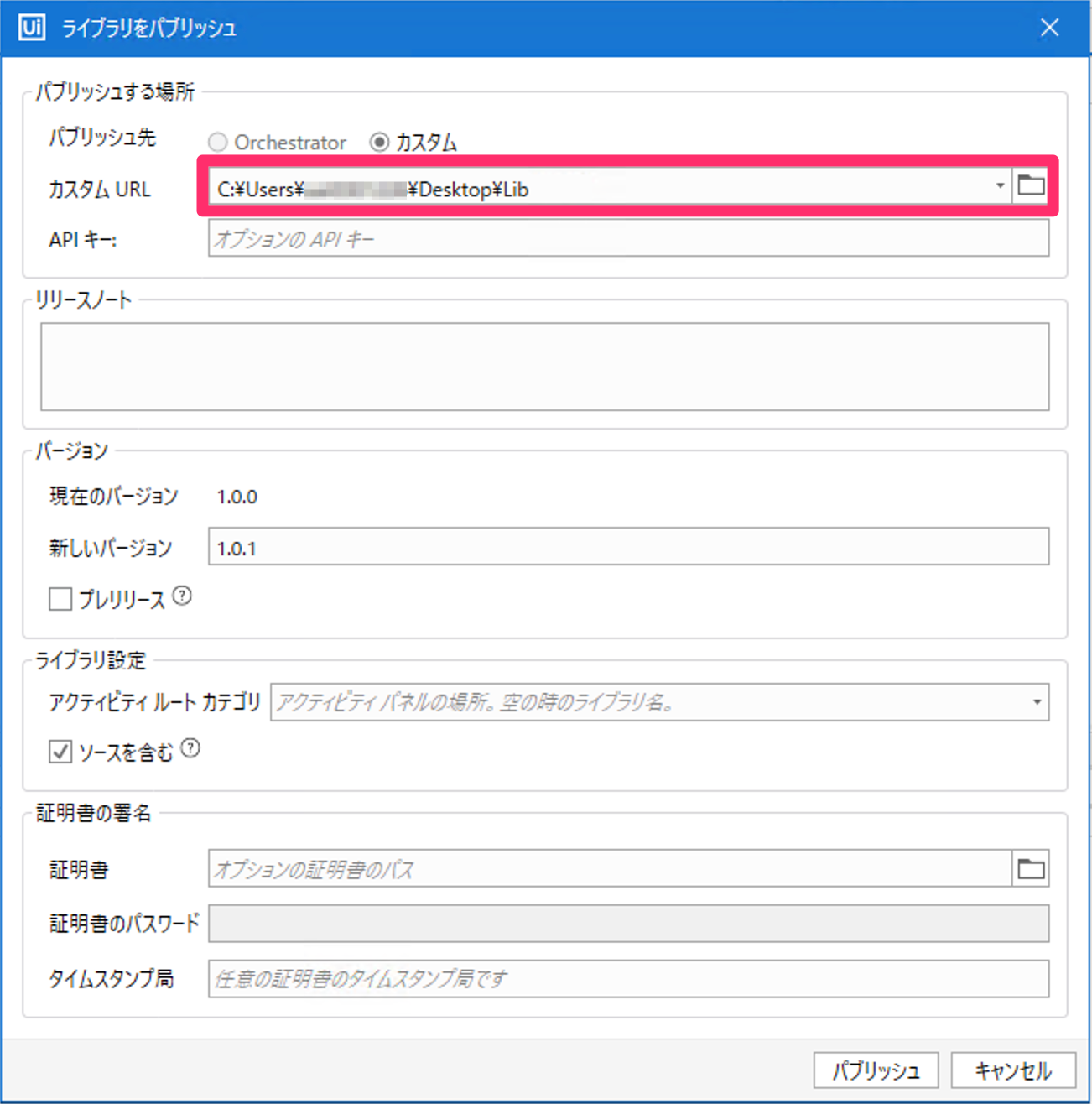Open folder browser for 証明書 path
1092x1104 pixels.
pos(1031,869)
